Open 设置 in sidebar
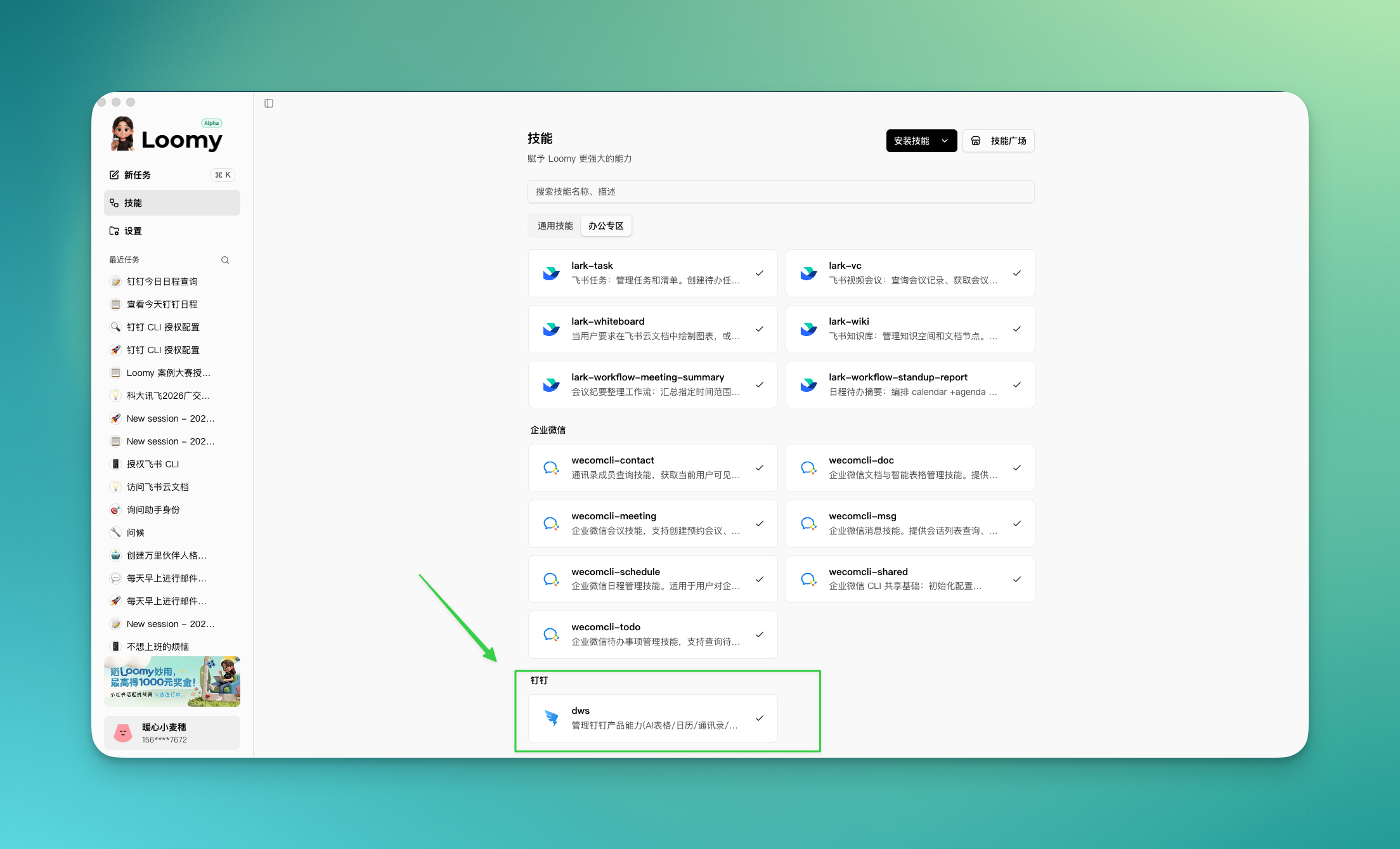Image resolution: width=1400 pixels, height=849 pixels. pyautogui.click(x=133, y=231)
